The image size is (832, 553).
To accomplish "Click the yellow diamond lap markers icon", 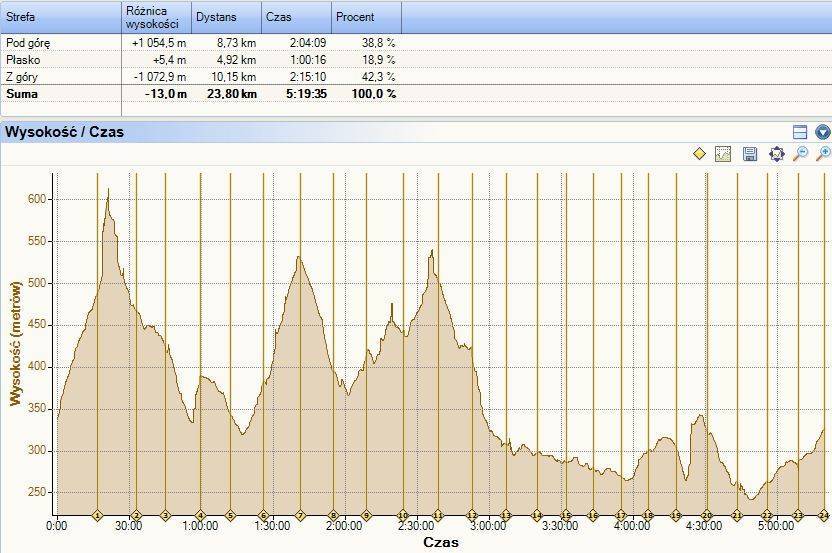I will [699, 154].
